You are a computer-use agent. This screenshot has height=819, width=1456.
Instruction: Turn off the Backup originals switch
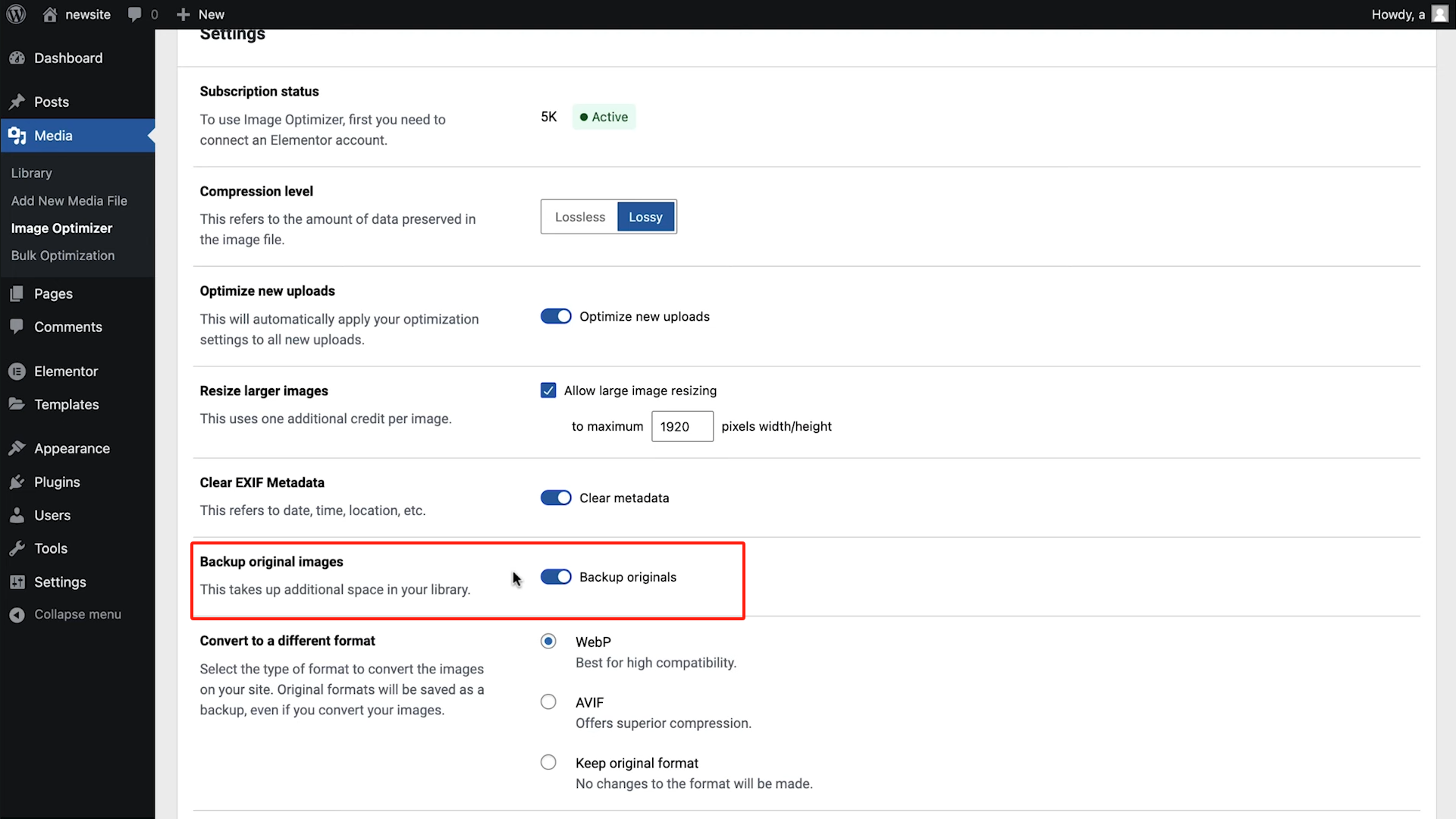tap(556, 576)
